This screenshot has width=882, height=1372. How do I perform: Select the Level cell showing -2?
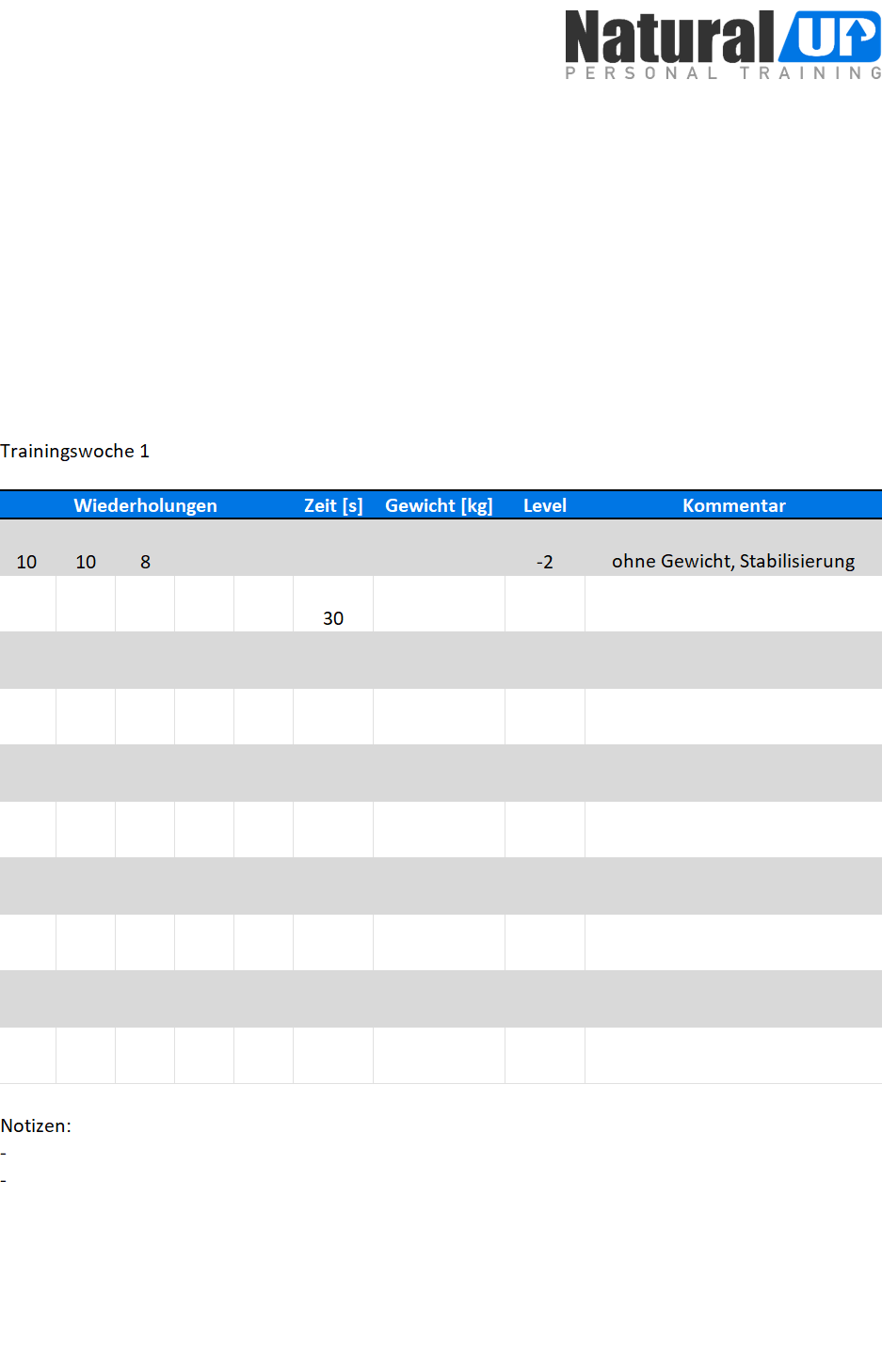pos(545,548)
